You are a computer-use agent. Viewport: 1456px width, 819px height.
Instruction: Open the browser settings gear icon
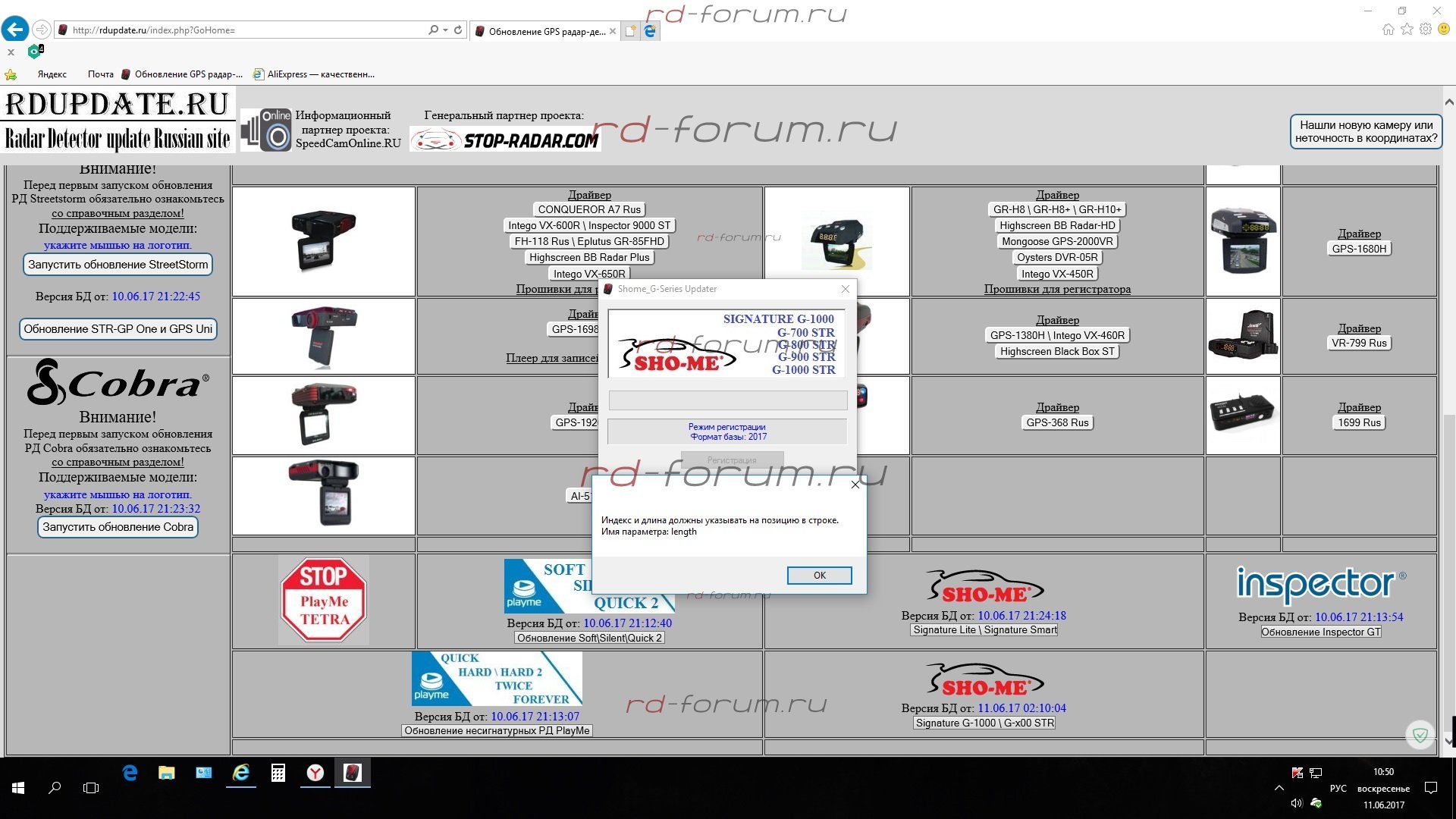1426,30
